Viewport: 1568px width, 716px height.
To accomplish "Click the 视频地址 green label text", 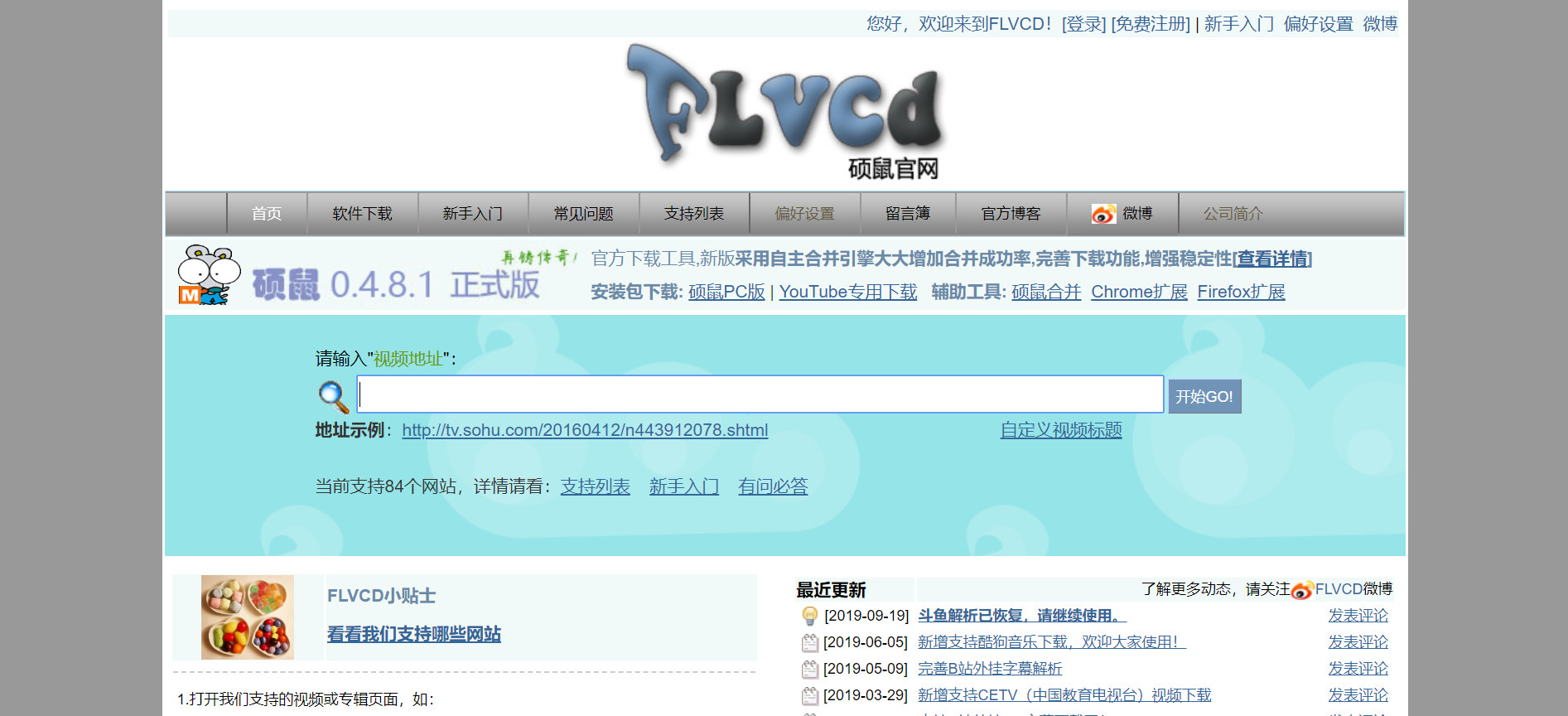I will 408,359.
